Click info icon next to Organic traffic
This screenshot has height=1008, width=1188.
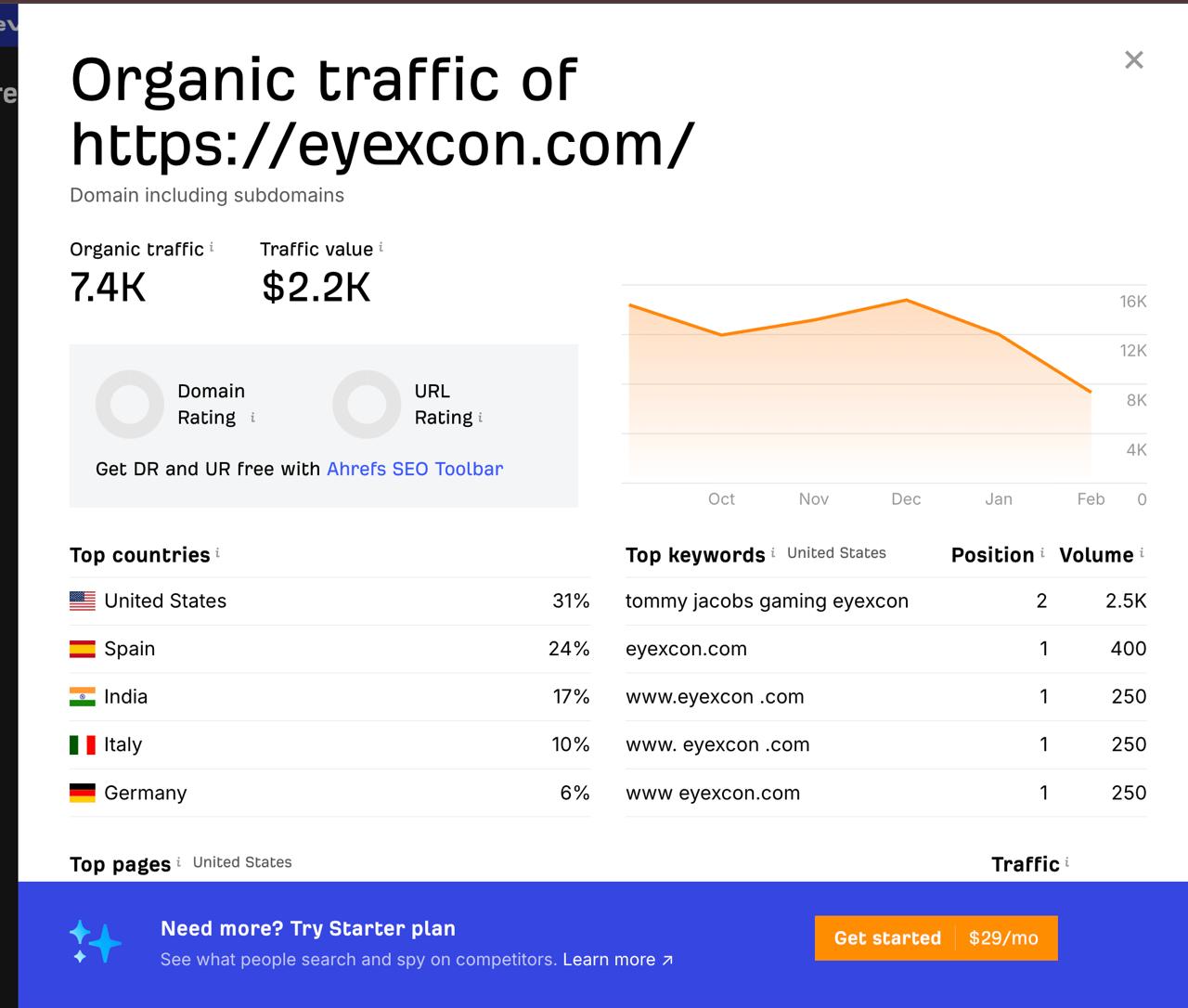[212, 247]
